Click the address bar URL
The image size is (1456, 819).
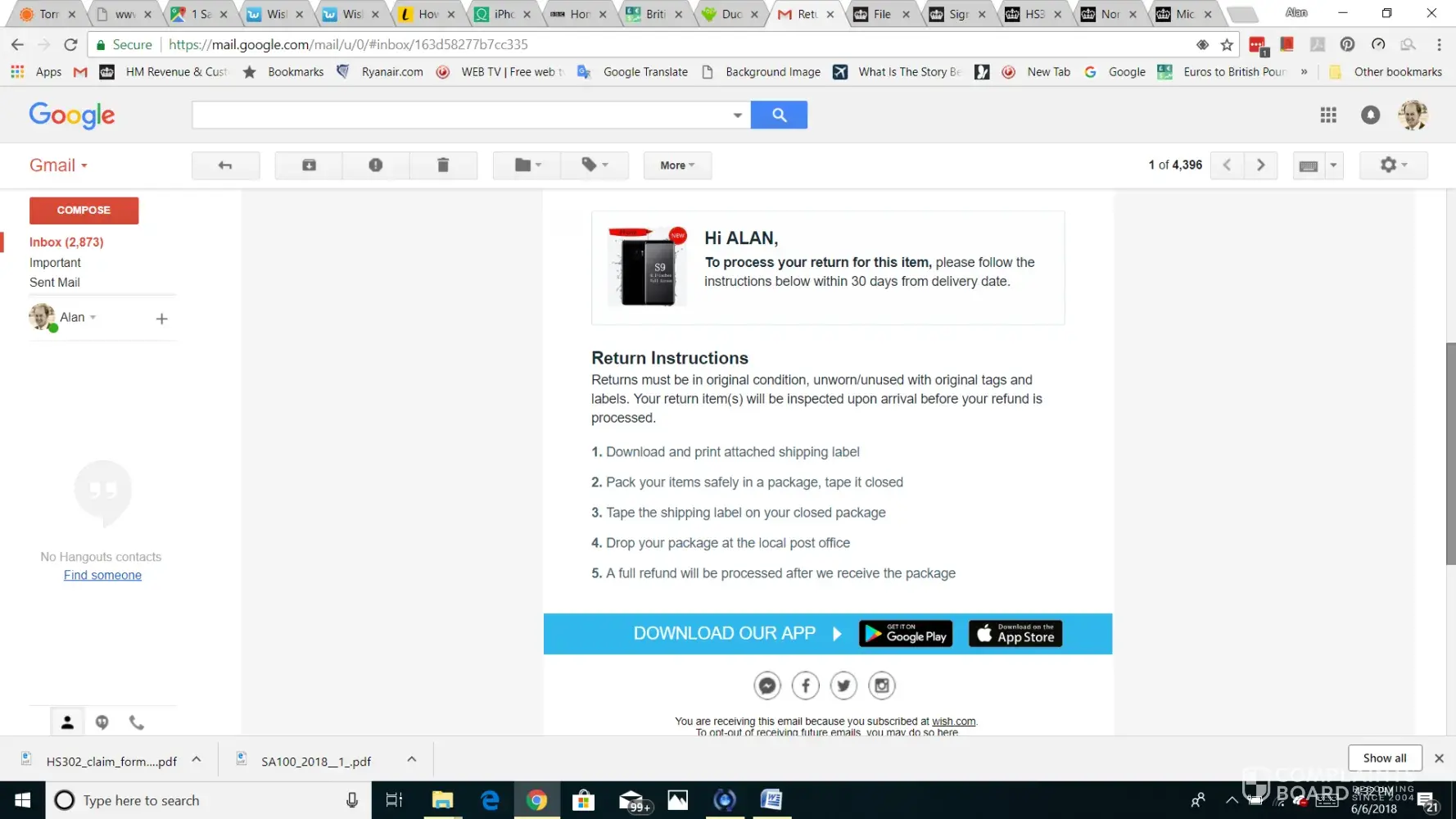[348, 45]
